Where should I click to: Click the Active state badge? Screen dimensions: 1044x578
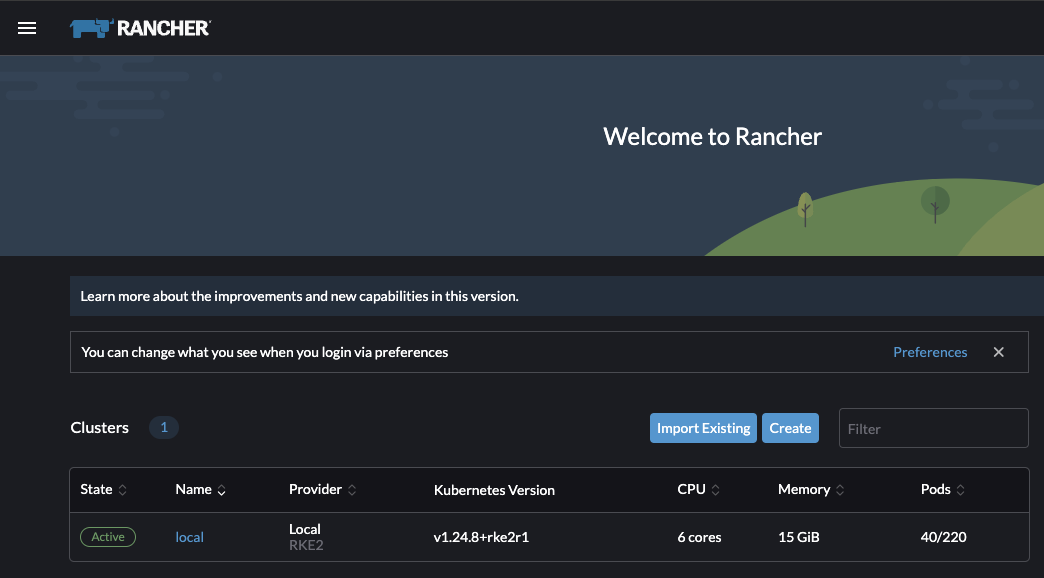(x=108, y=537)
